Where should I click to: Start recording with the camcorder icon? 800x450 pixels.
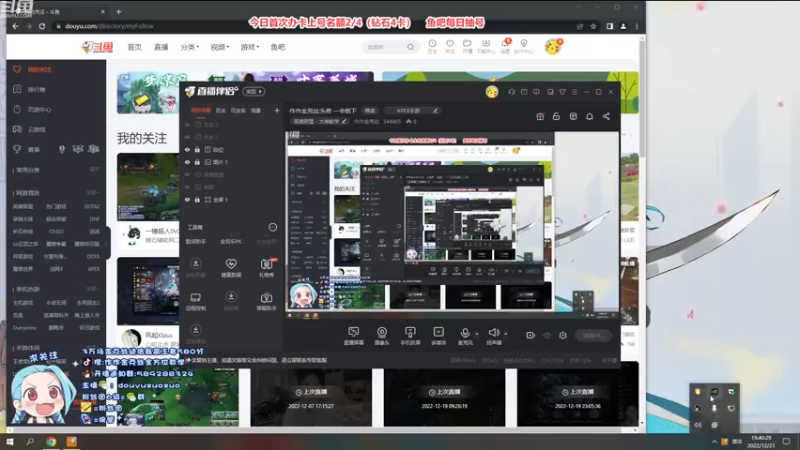pos(531,336)
